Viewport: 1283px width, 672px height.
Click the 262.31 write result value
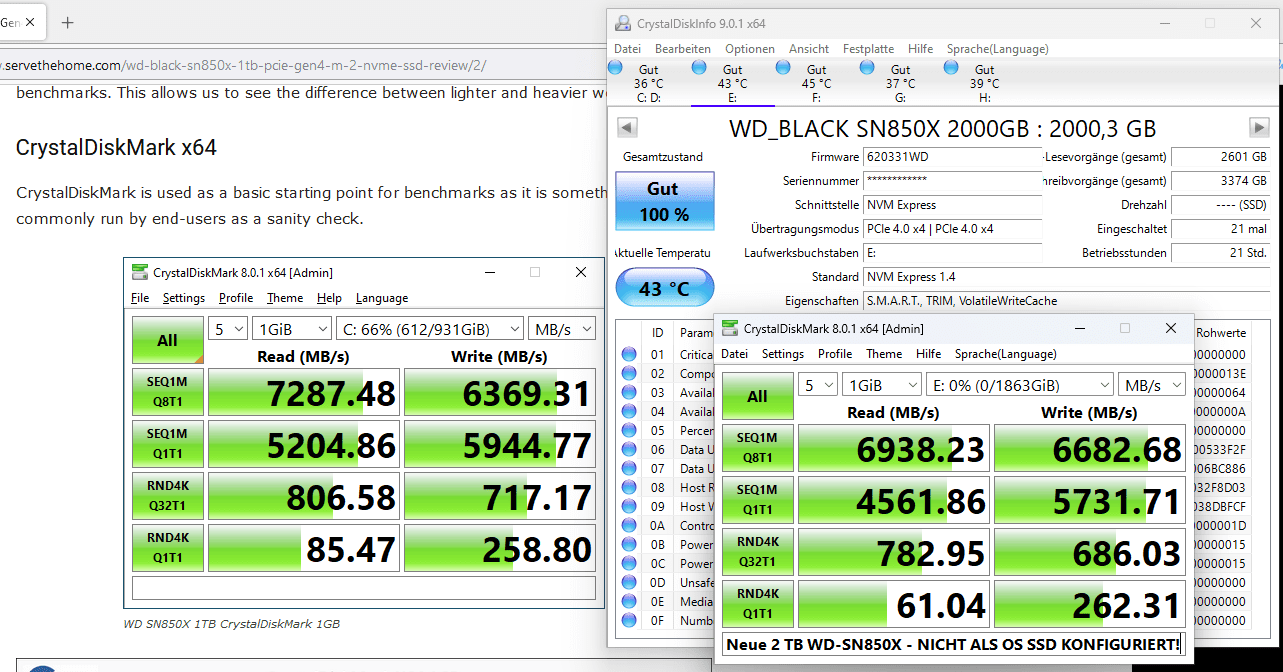pos(1089,604)
